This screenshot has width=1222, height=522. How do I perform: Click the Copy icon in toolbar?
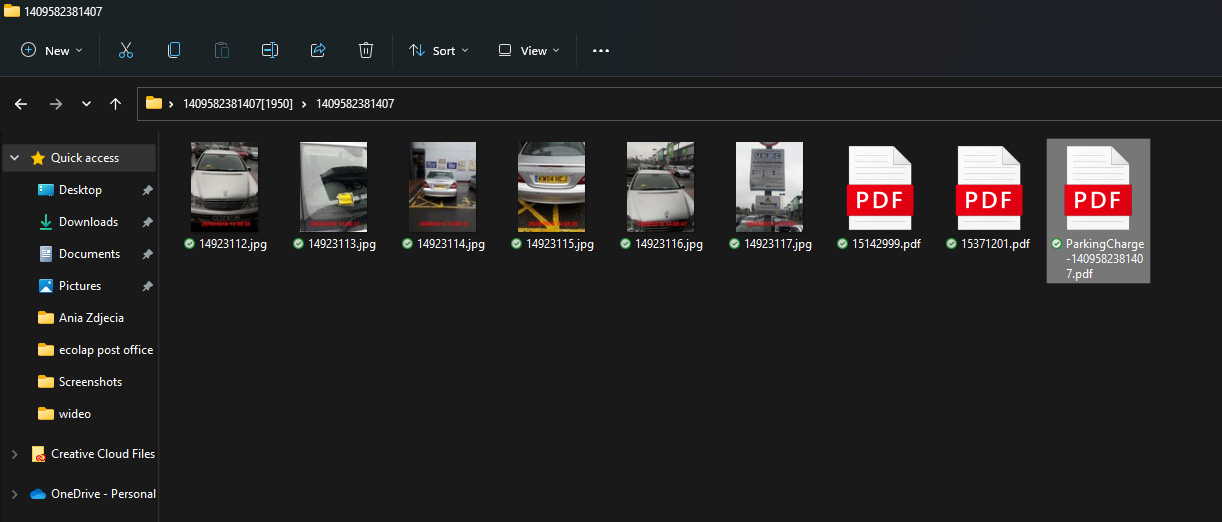(x=174, y=50)
